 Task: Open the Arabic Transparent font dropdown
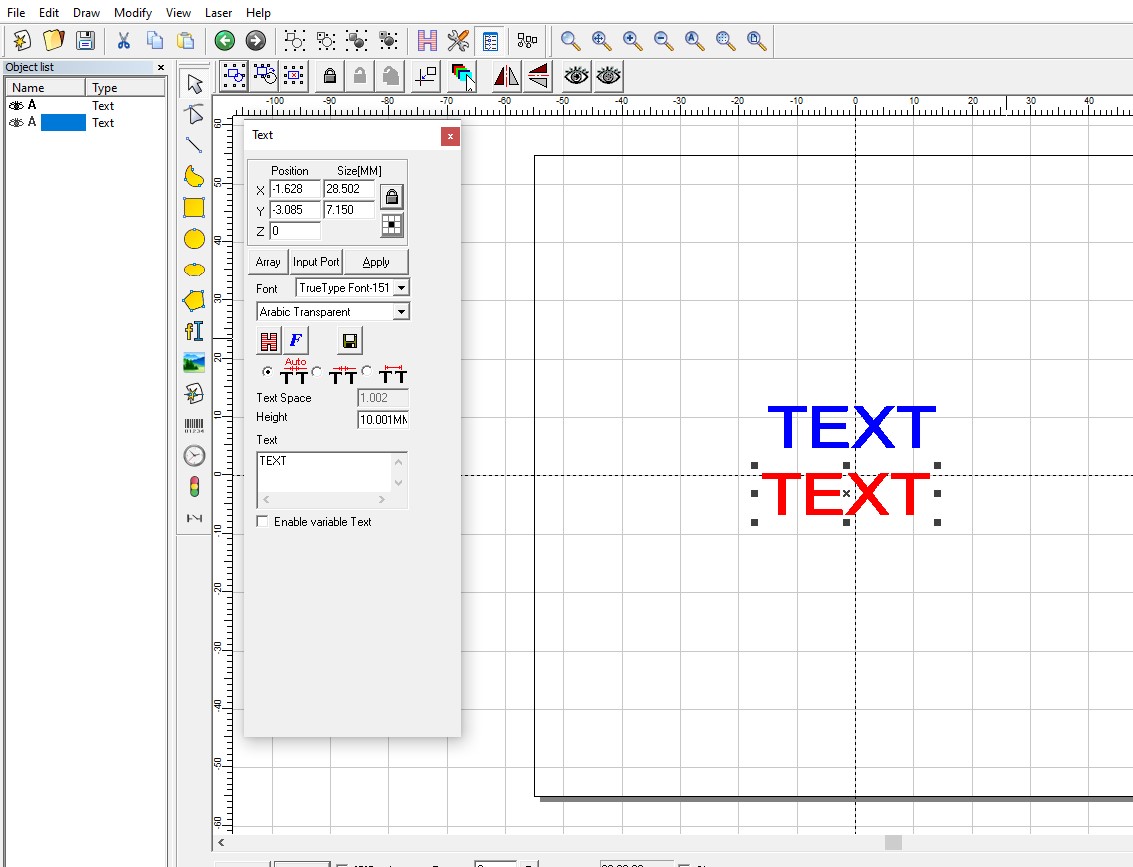click(x=401, y=311)
